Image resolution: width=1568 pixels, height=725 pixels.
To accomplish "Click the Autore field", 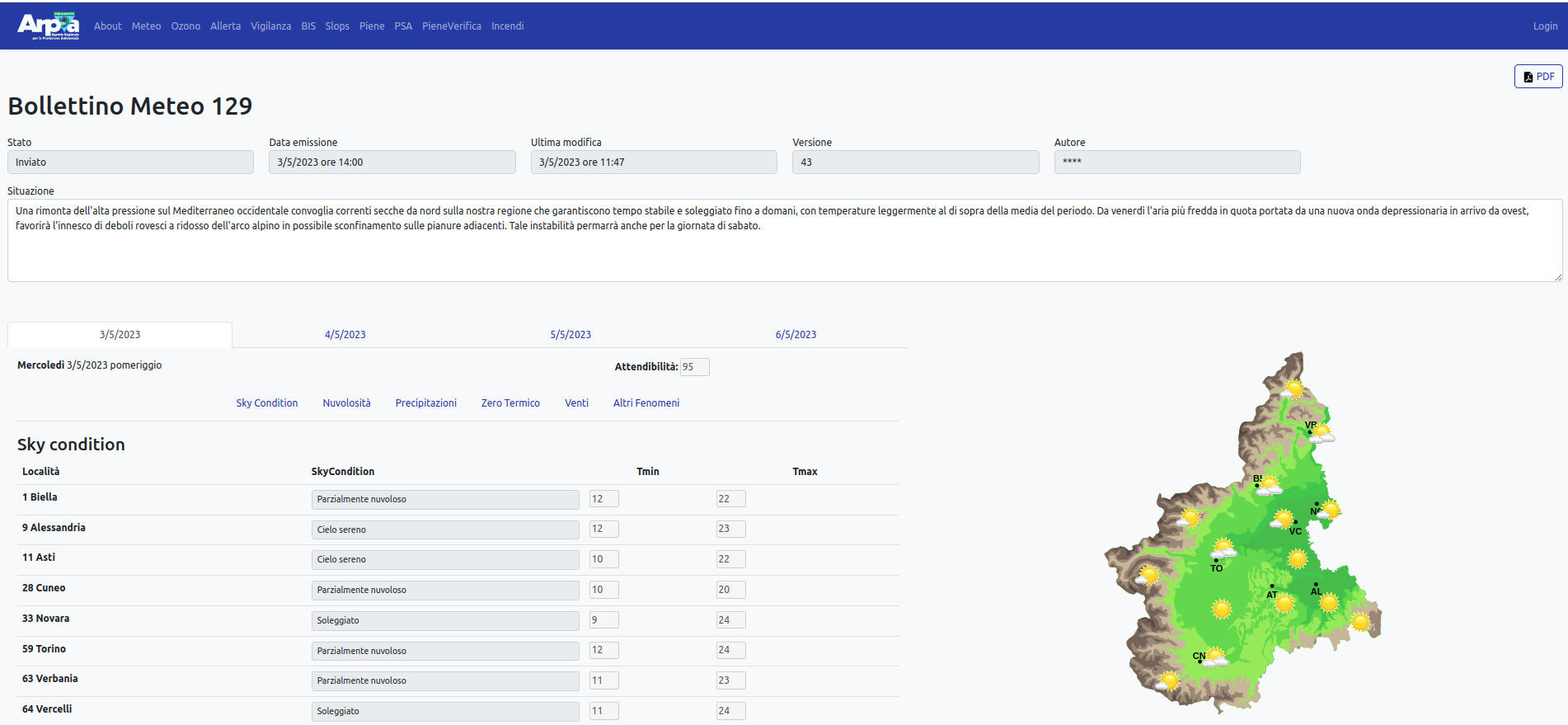I will coord(1177,162).
